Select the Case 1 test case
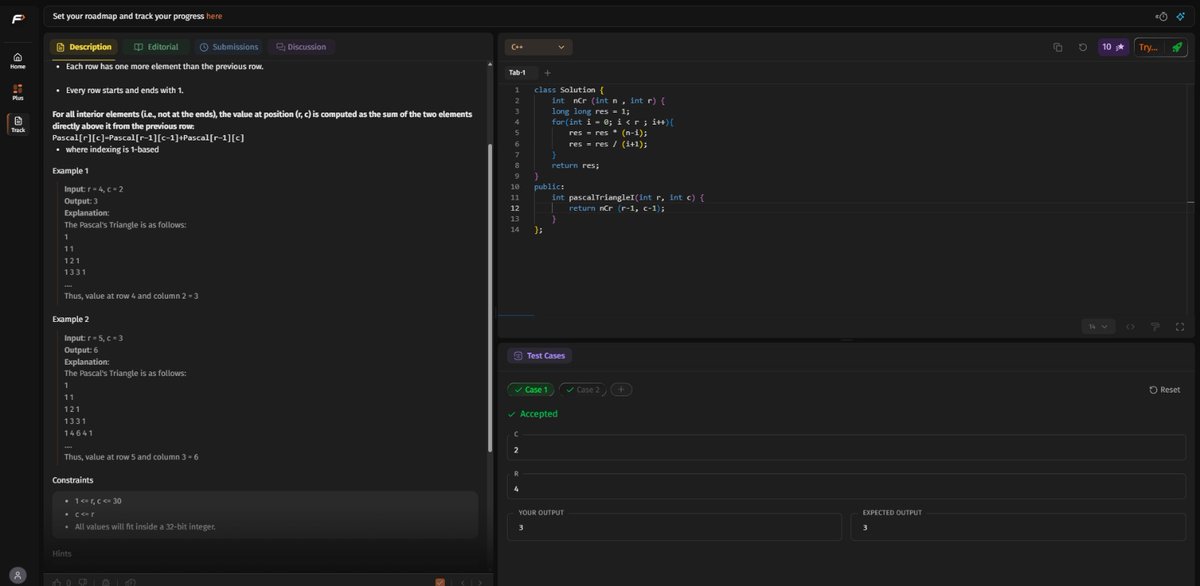 coord(530,390)
